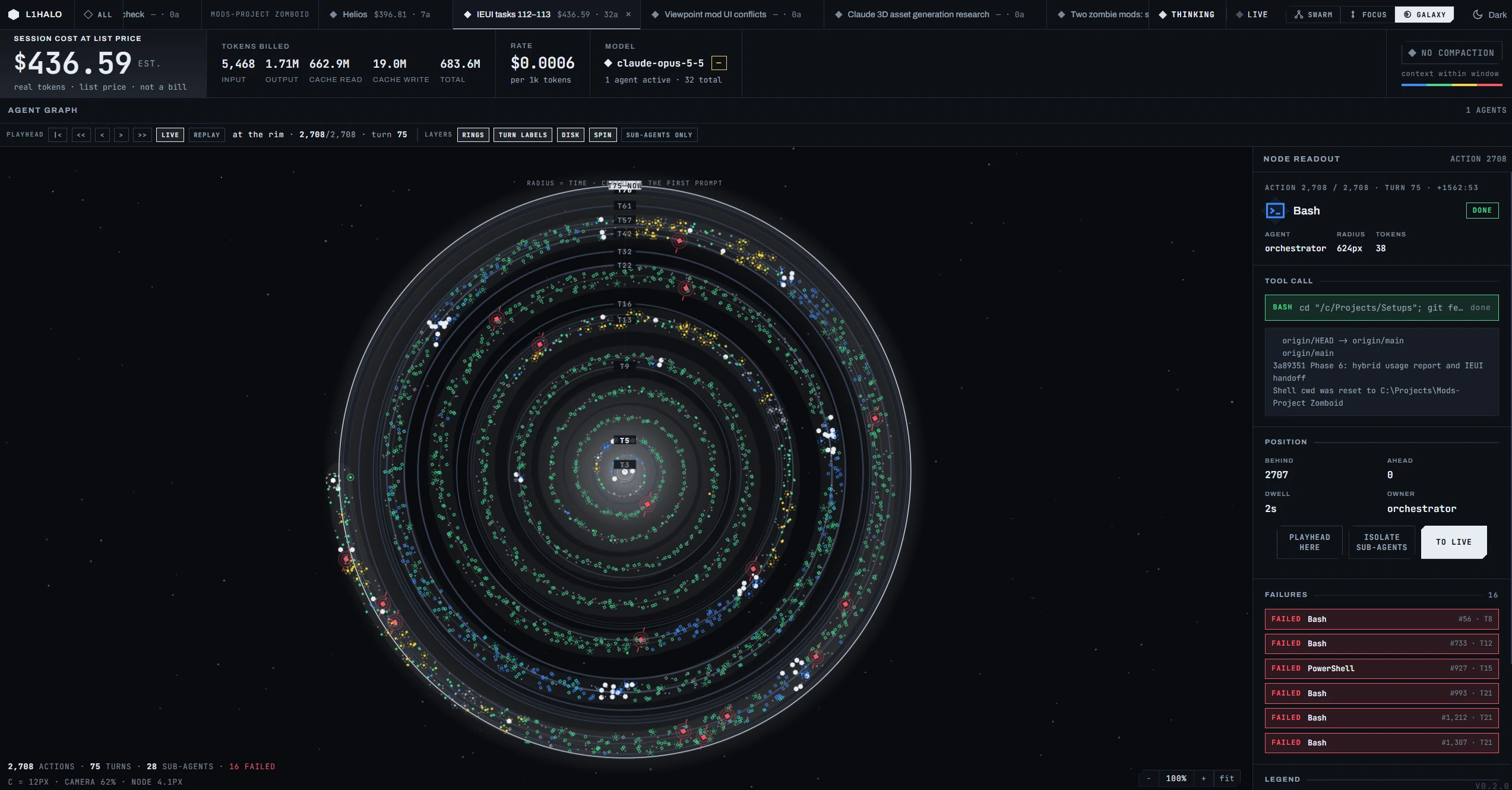Image resolution: width=1512 pixels, height=790 pixels.
Task: Click the fit view button
Action: point(1226,779)
